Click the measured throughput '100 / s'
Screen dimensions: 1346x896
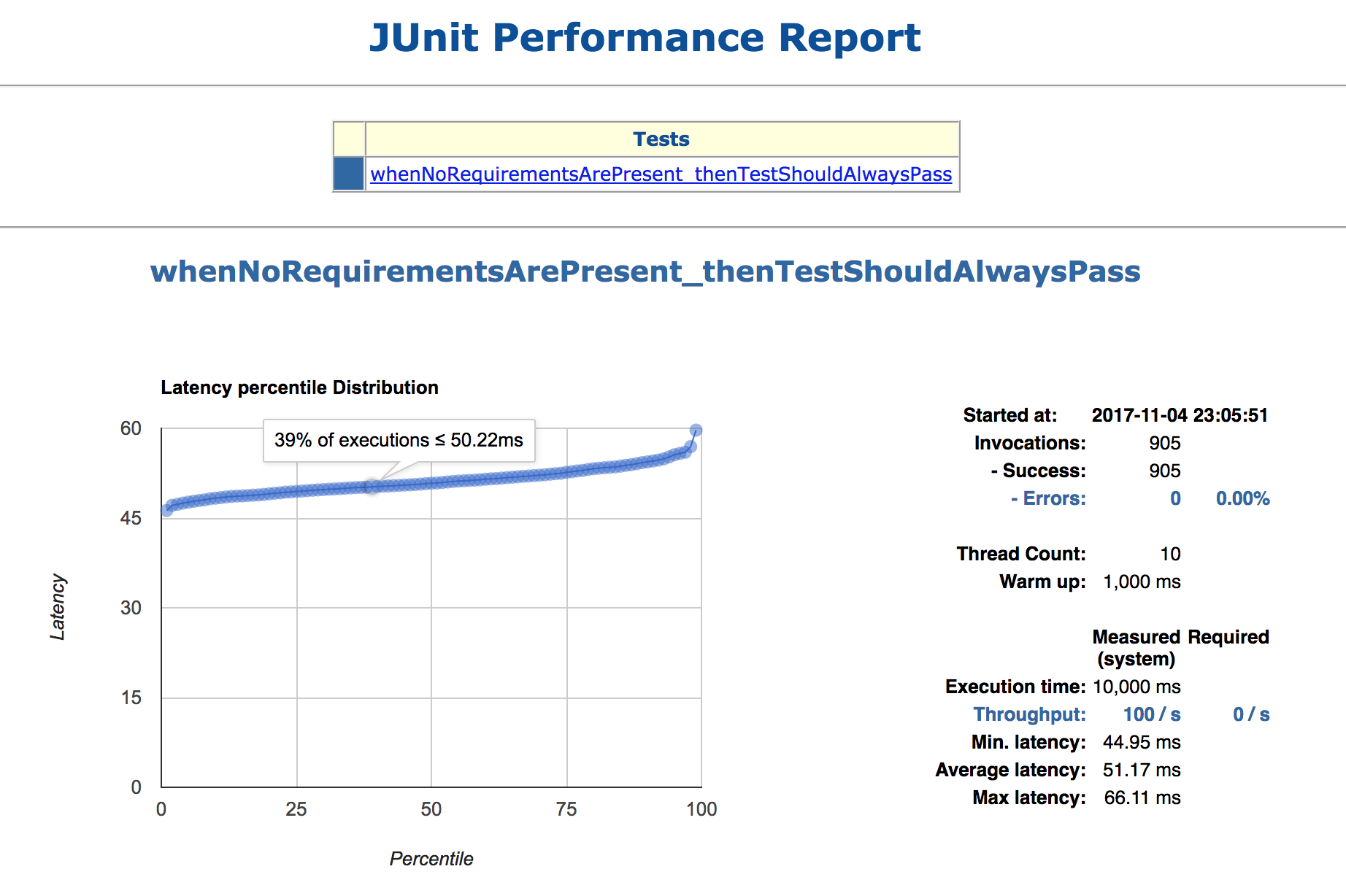(1152, 714)
